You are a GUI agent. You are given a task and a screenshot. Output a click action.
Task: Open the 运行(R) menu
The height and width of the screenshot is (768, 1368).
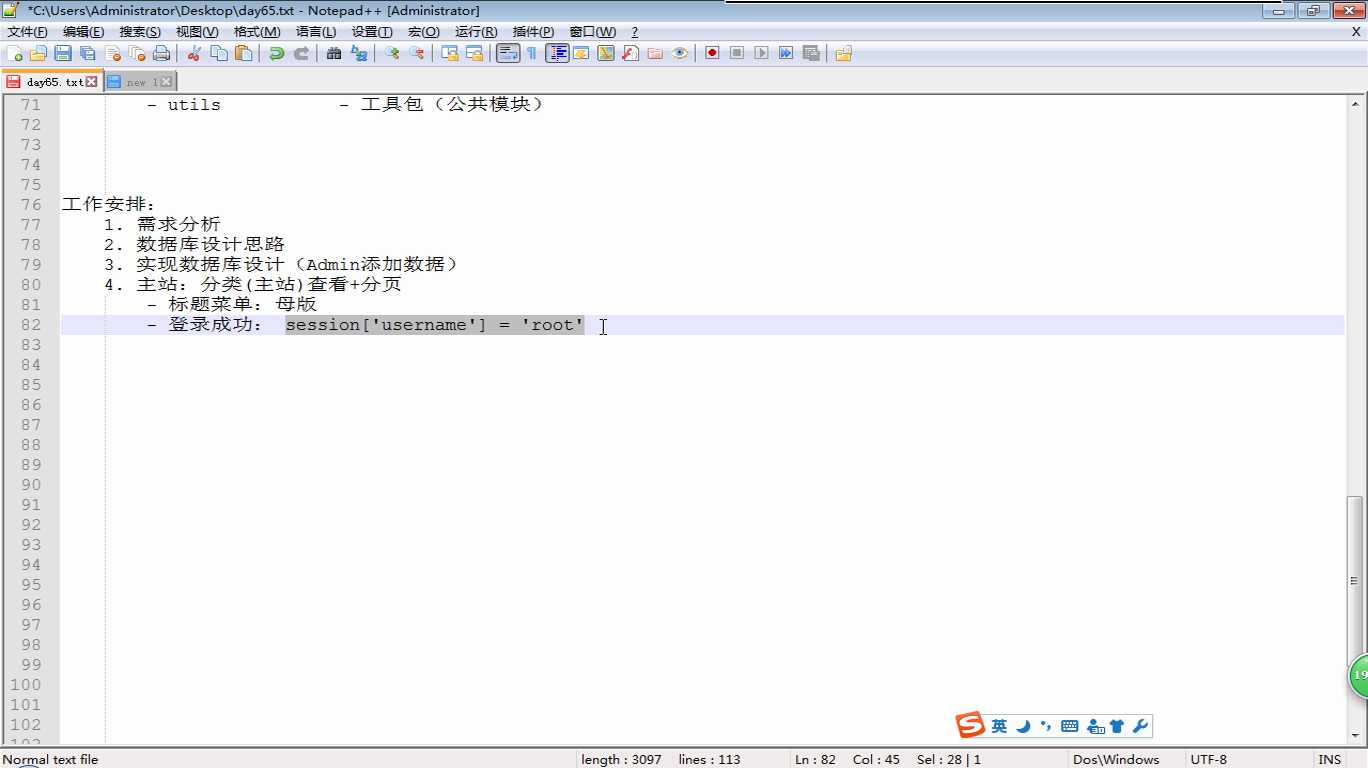point(476,32)
